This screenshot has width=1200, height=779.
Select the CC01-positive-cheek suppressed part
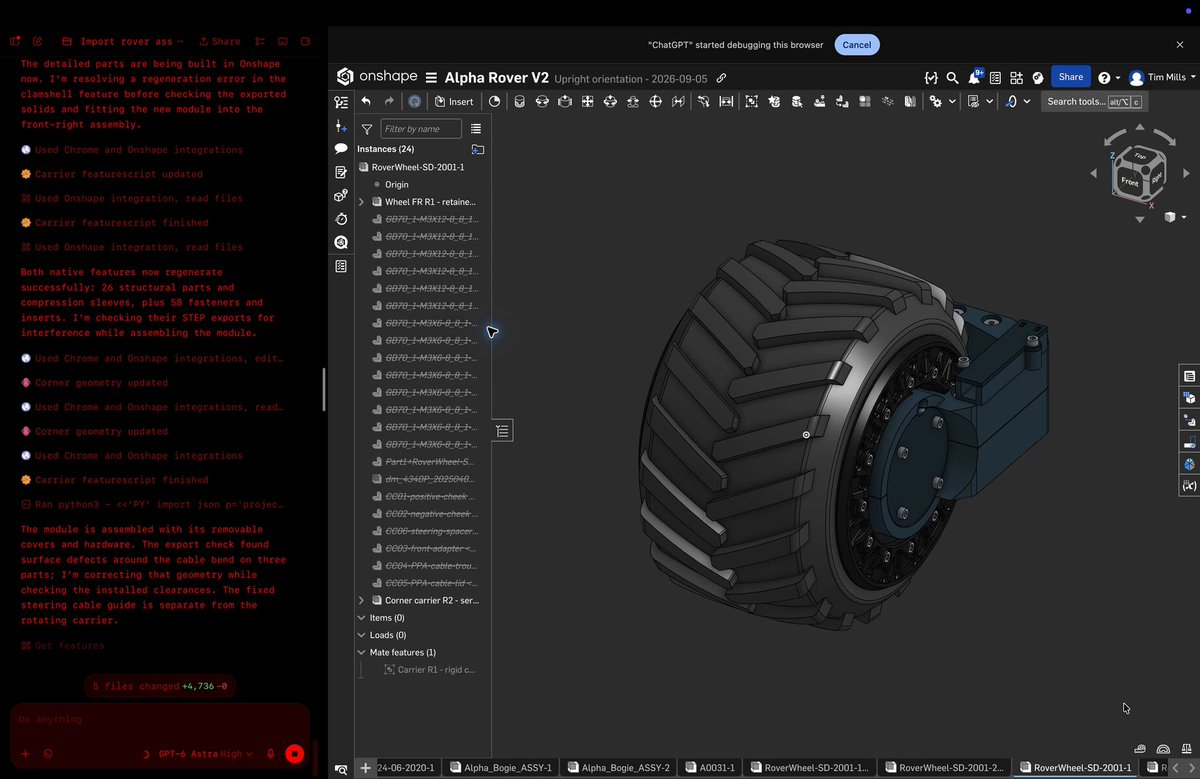430,496
